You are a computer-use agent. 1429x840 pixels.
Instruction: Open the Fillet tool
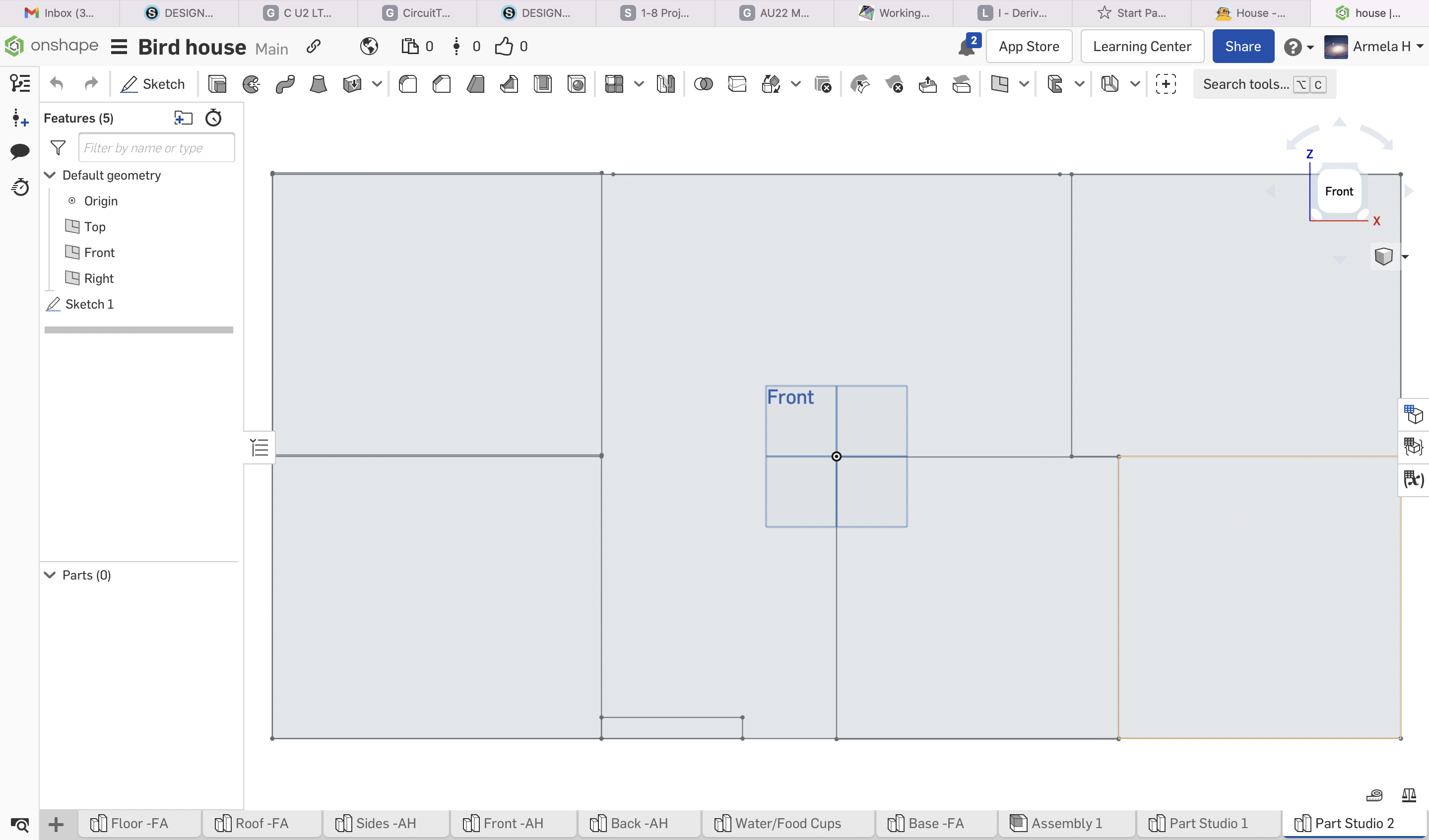(x=408, y=84)
